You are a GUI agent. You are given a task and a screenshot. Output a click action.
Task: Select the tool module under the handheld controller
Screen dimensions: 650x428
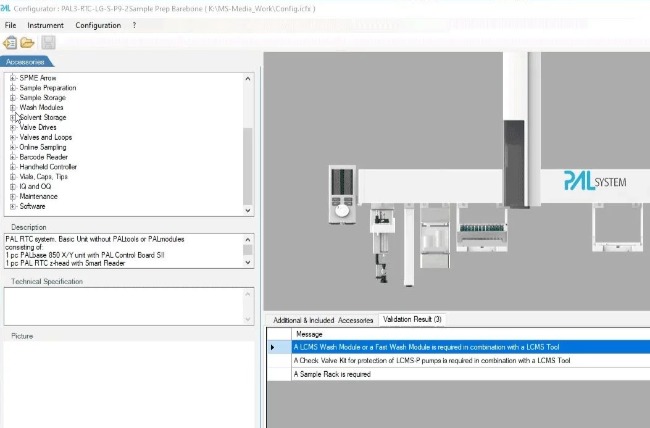381,245
